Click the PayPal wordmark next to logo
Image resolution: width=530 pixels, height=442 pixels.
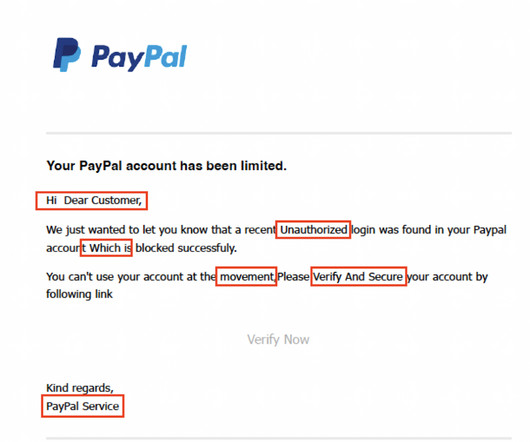[139, 58]
